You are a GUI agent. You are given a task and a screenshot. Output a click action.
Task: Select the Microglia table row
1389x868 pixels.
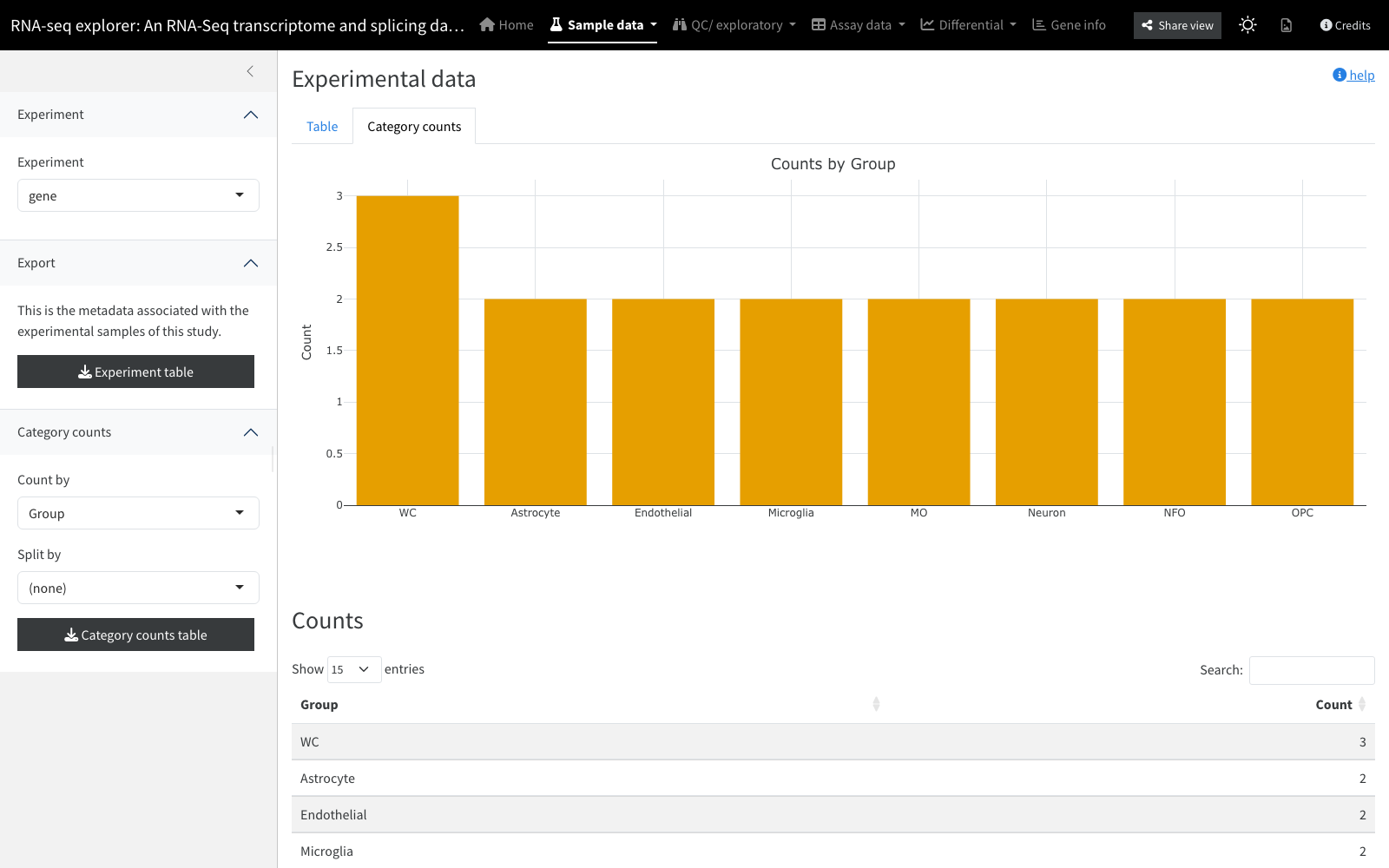click(x=833, y=852)
